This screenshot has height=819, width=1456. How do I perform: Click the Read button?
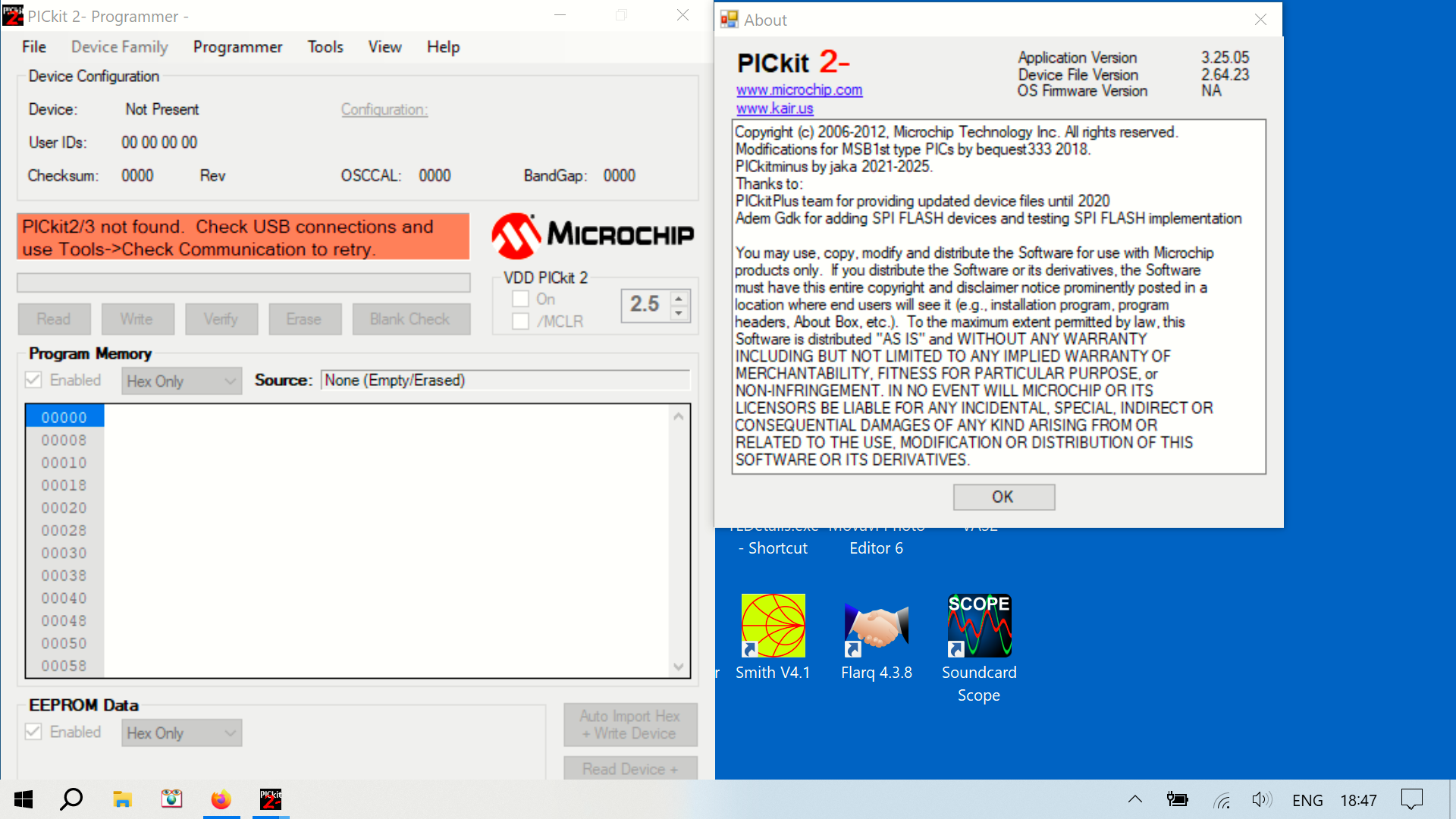(54, 319)
